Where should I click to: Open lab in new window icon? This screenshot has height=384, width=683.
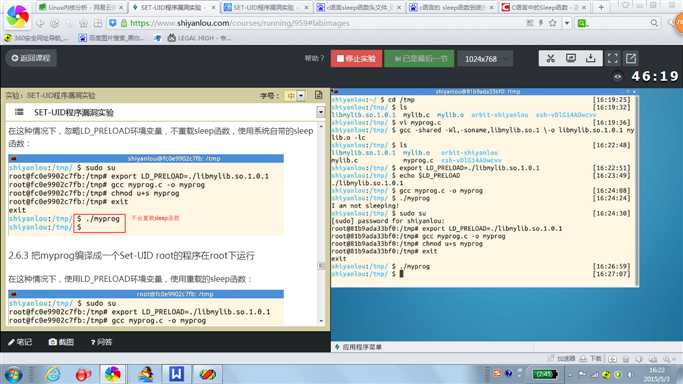tap(631, 58)
